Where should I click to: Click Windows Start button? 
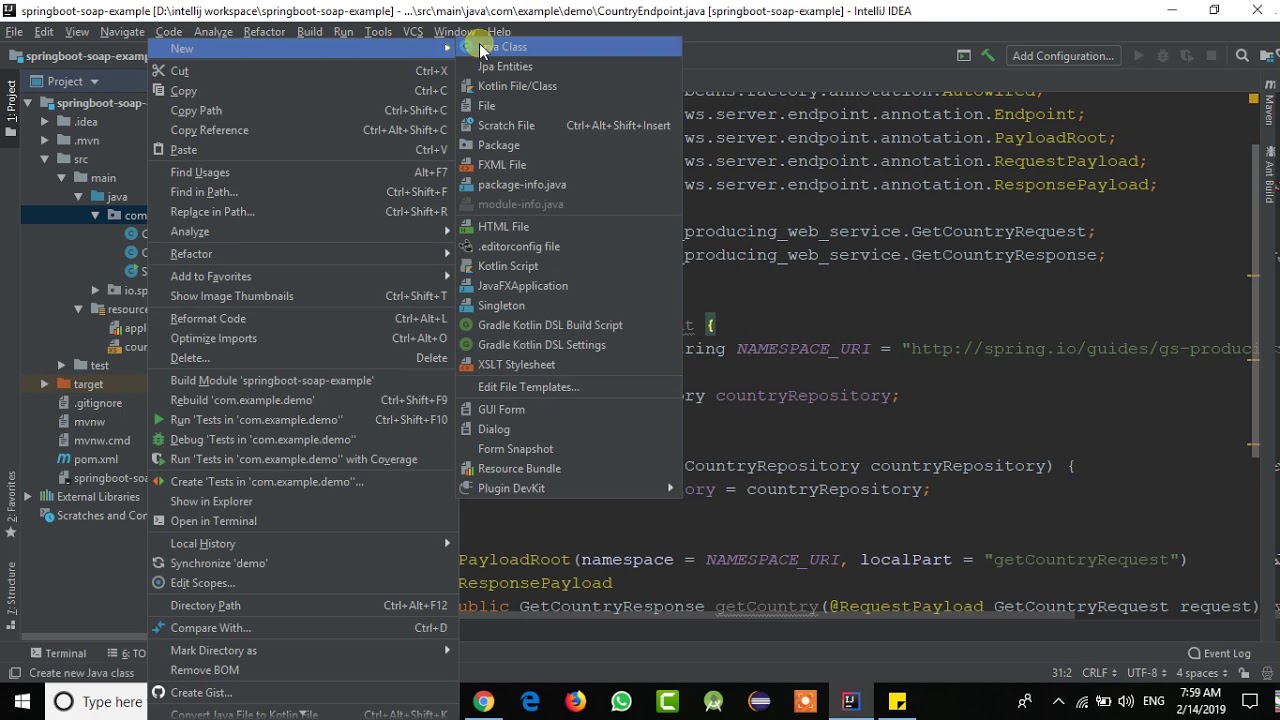(x=22, y=702)
